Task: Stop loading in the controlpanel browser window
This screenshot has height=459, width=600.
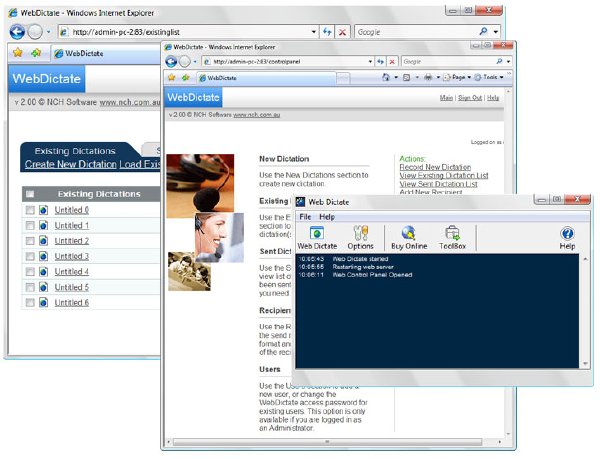Action: [x=392, y=62]
